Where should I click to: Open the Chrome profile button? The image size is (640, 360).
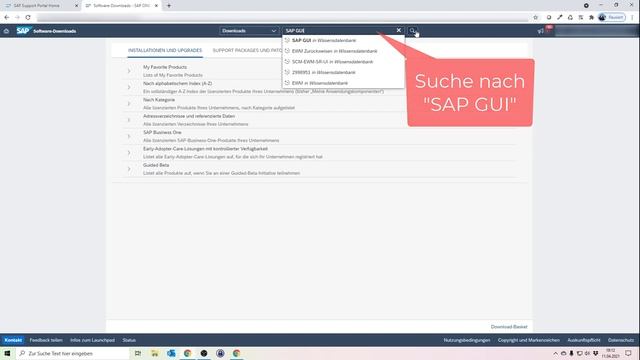point(611,18)
